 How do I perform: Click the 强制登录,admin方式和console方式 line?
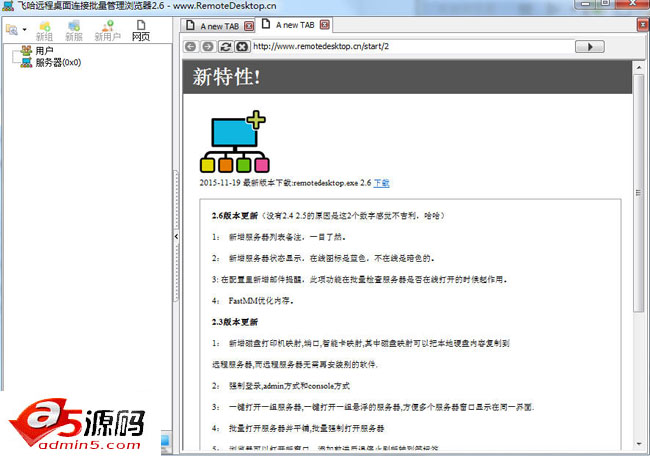281,386
